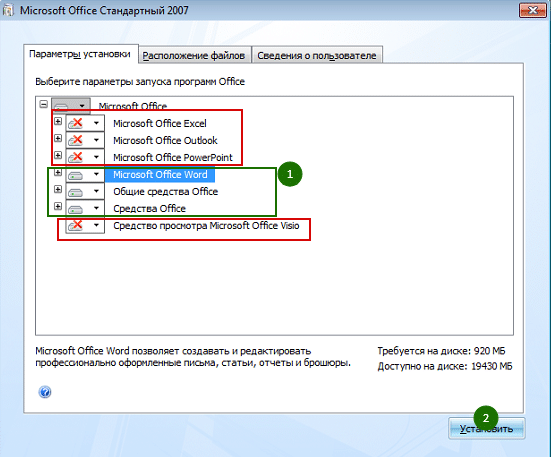The width and height of the screenshot is (551, 457).
Task: Switch to the Расположение файлов tab
Action: pos(194,56)
